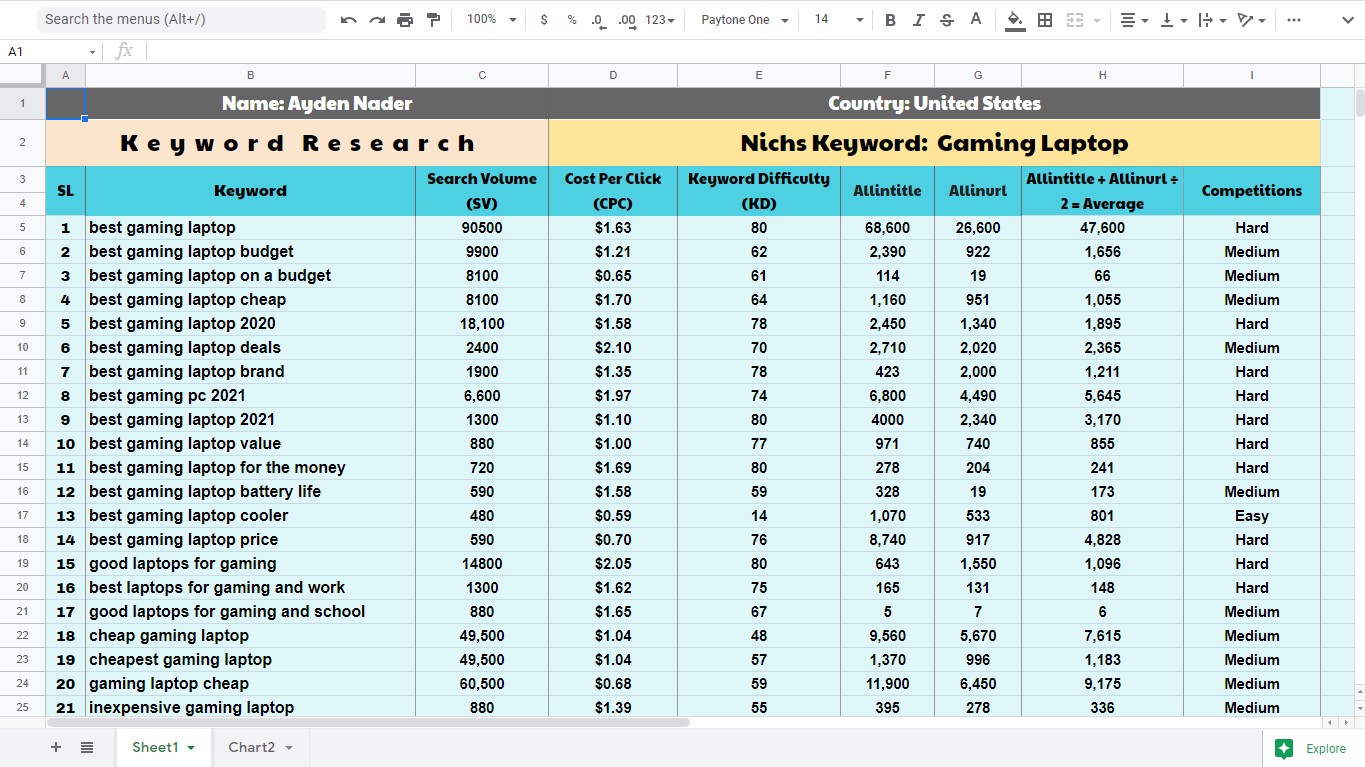Open the fill color picker

(1015, 20)
